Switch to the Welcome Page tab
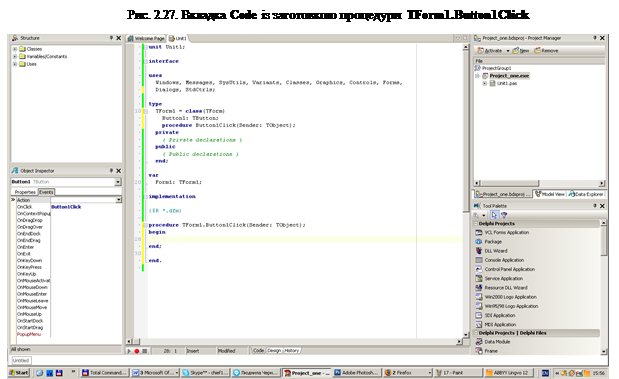This screenshot has width=619, height=379. (x=146, y=38)
